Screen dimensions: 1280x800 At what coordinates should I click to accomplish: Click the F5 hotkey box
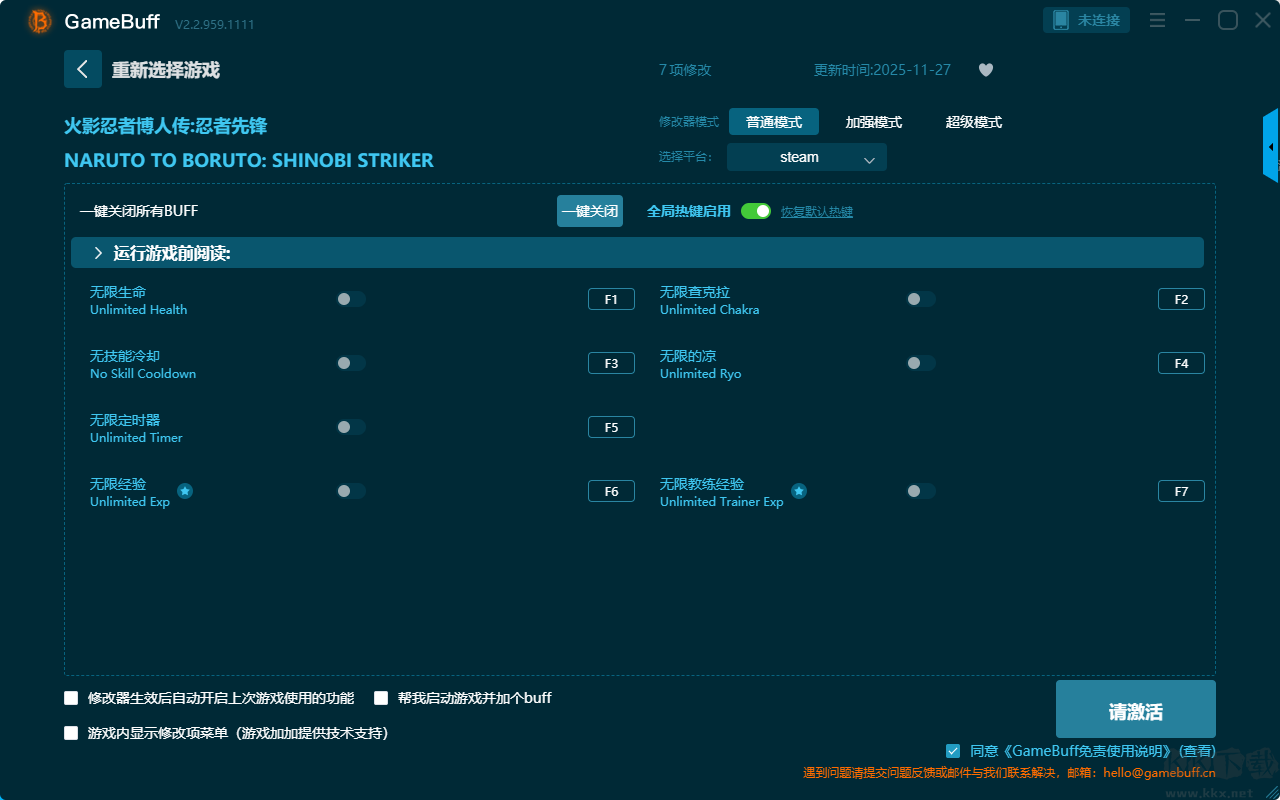click(611, 427)
